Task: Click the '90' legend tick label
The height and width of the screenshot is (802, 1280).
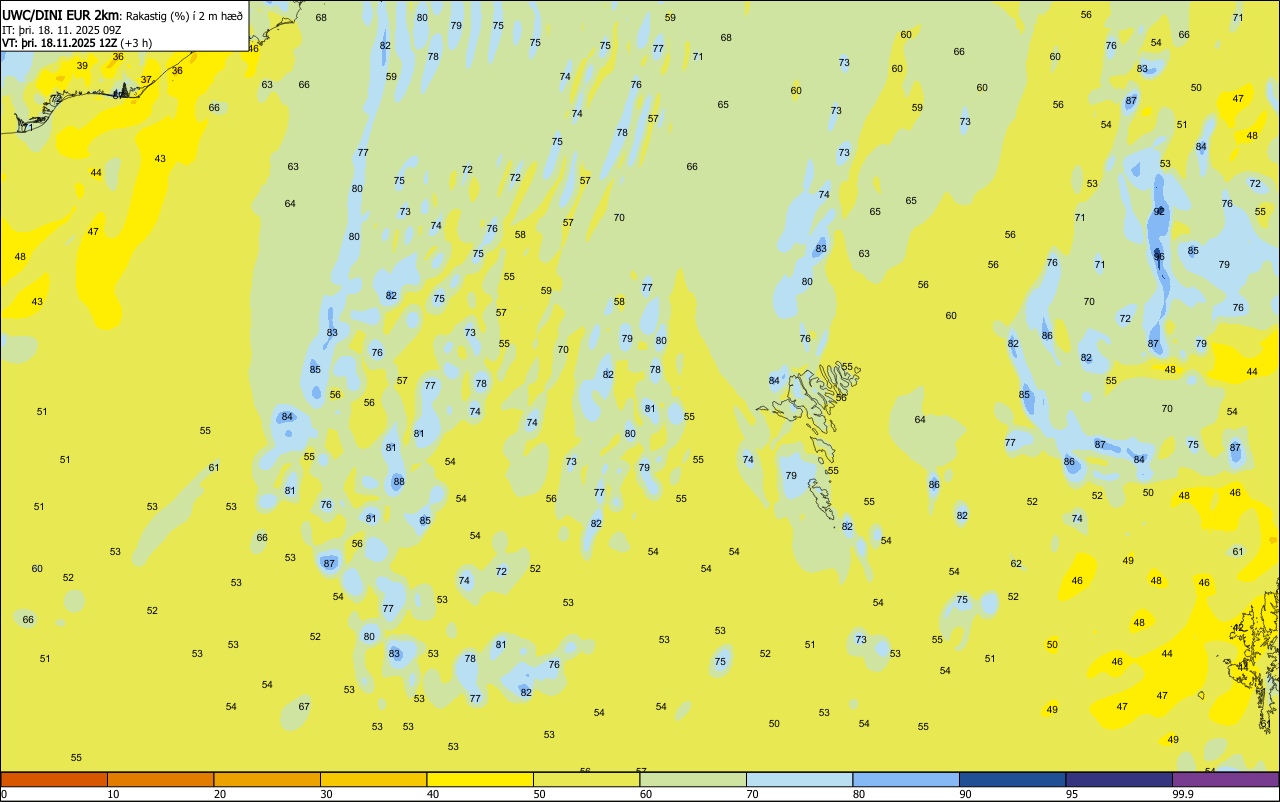Action: [966, 794]
